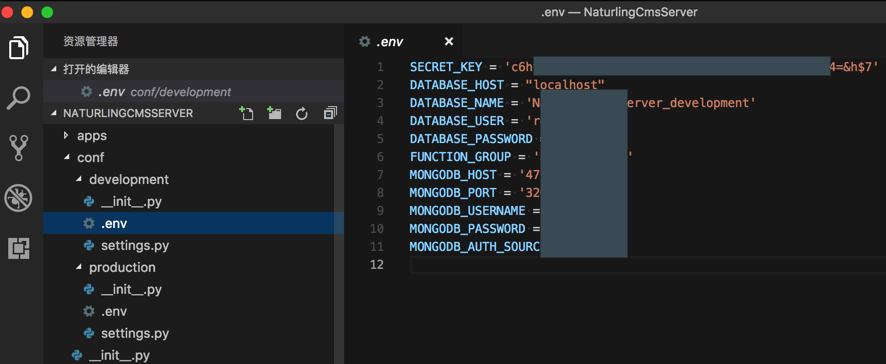Open settings.py under production folder
Viewport: 886px width, 364px height.
click(194, 333)
